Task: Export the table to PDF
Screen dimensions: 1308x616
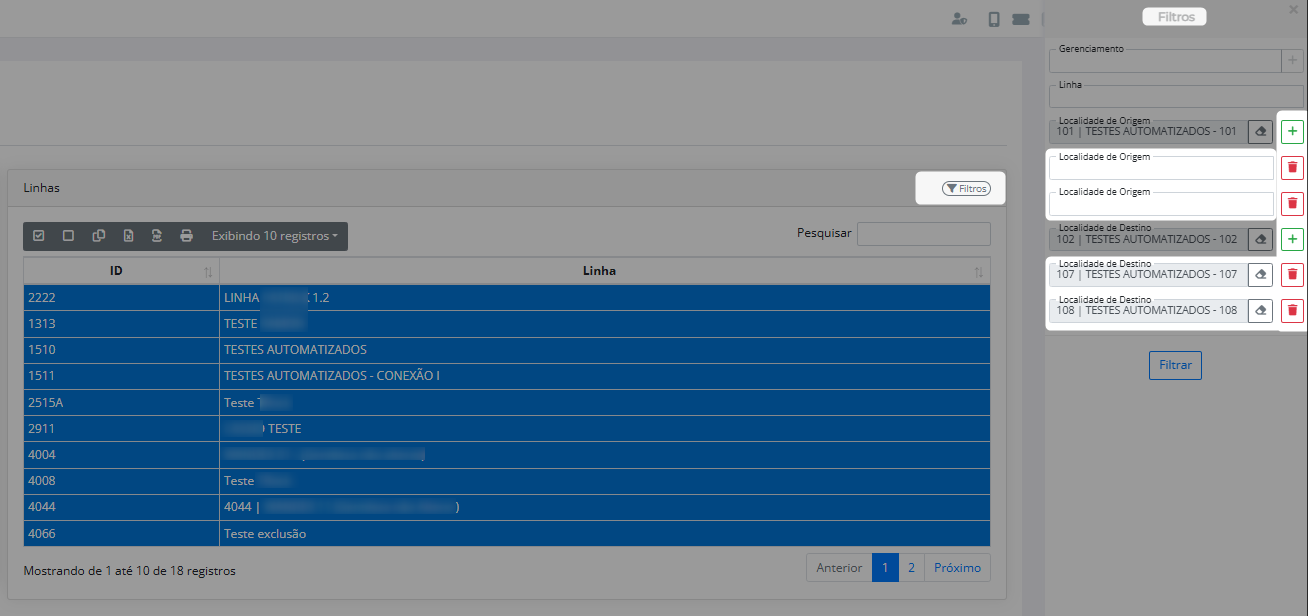Action: 157,236
